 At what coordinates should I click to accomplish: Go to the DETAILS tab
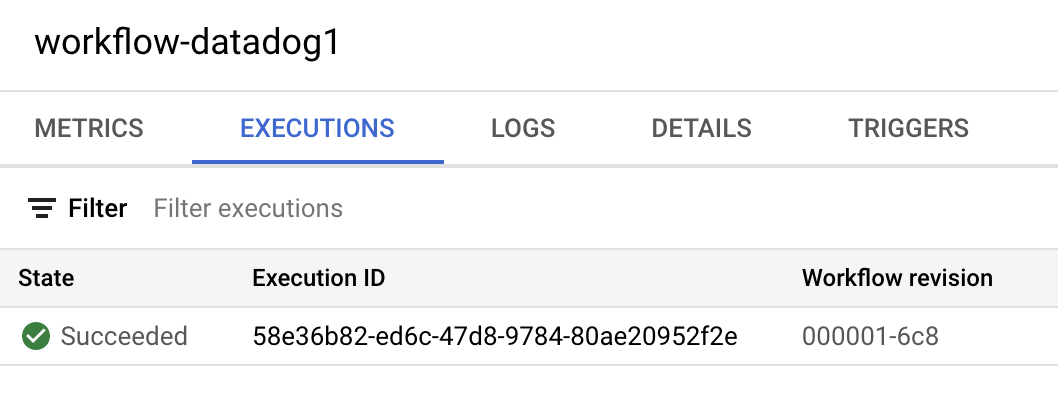point(701,128)
